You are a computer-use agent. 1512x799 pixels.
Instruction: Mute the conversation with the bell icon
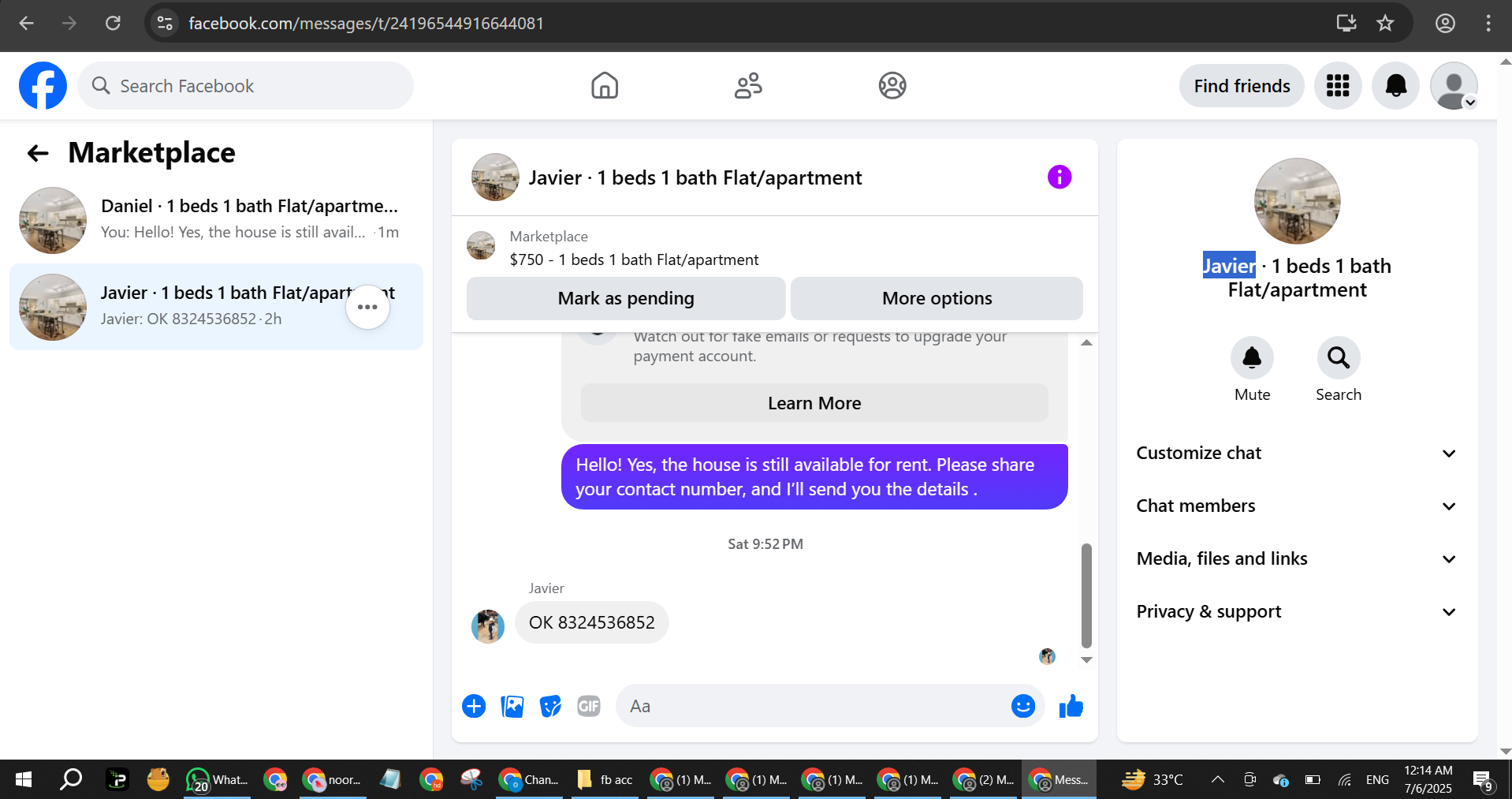1252,358
